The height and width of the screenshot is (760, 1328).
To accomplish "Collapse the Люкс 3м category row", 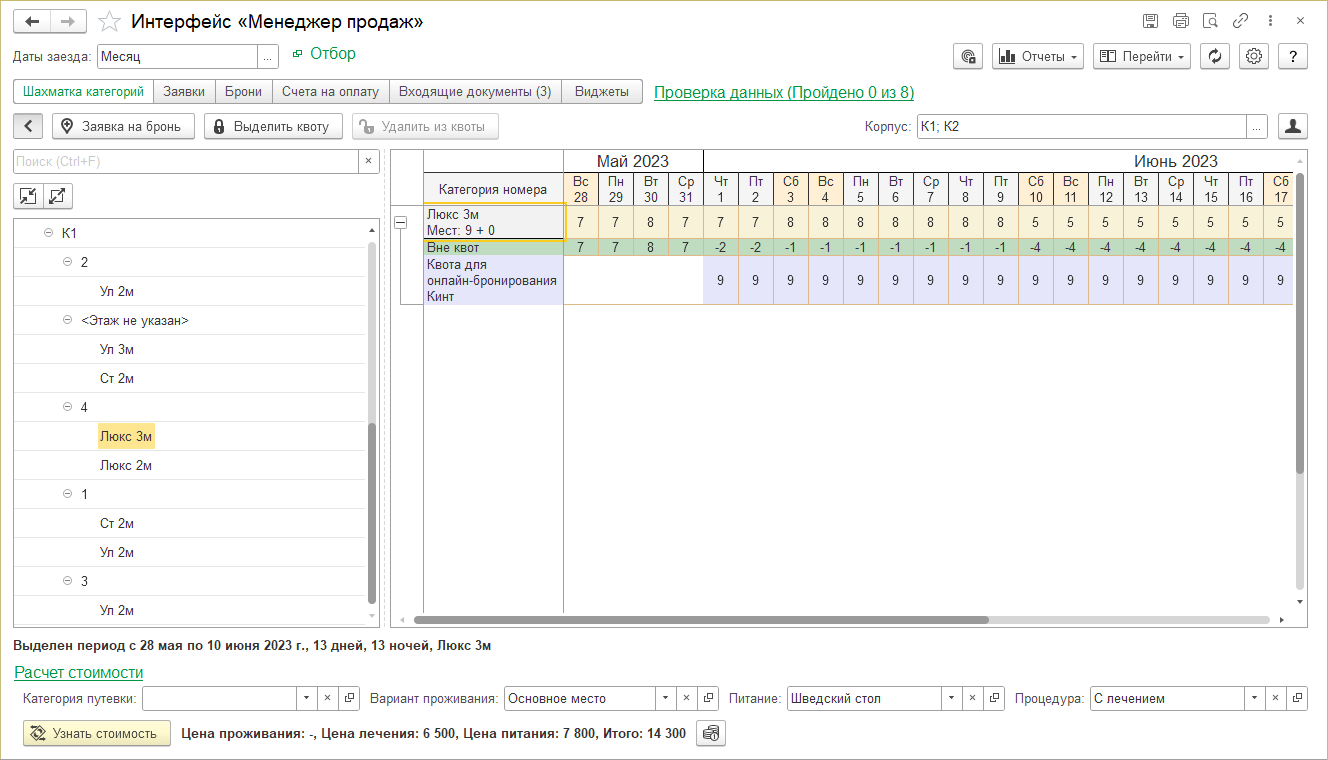I will pyautogui.click(x=400, y=222).
